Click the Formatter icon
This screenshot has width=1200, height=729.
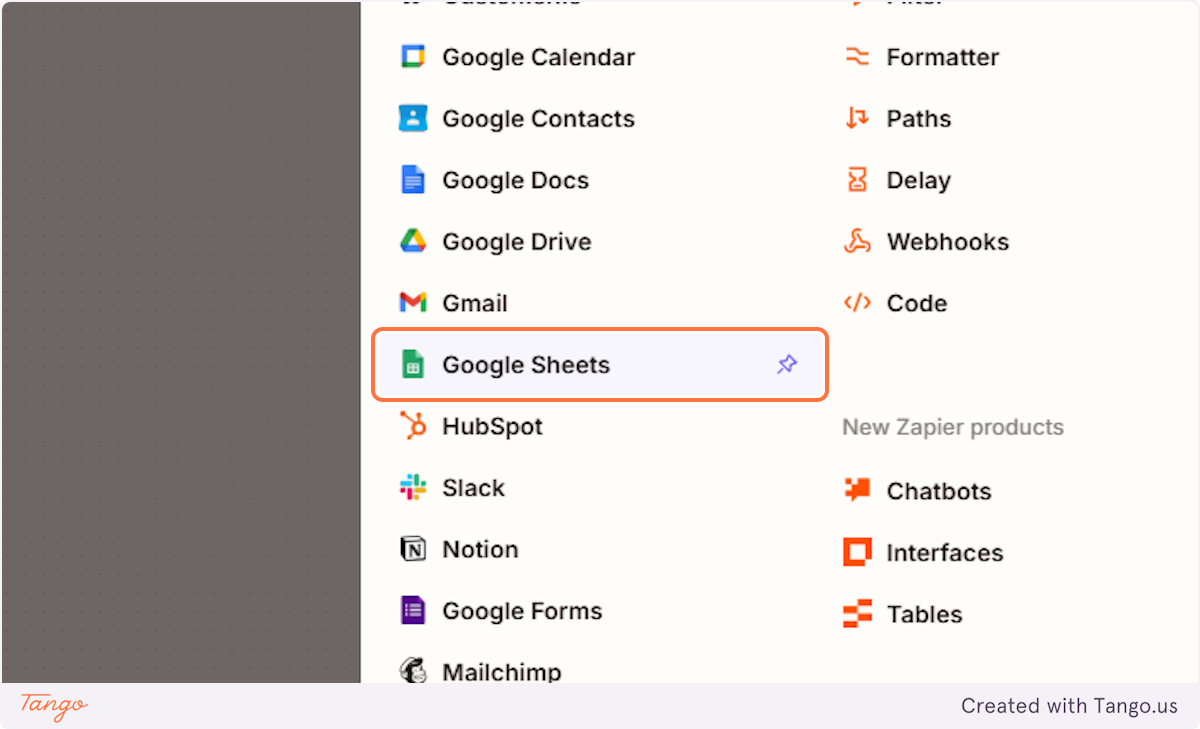pyautogui.click(x=857, y=57)
